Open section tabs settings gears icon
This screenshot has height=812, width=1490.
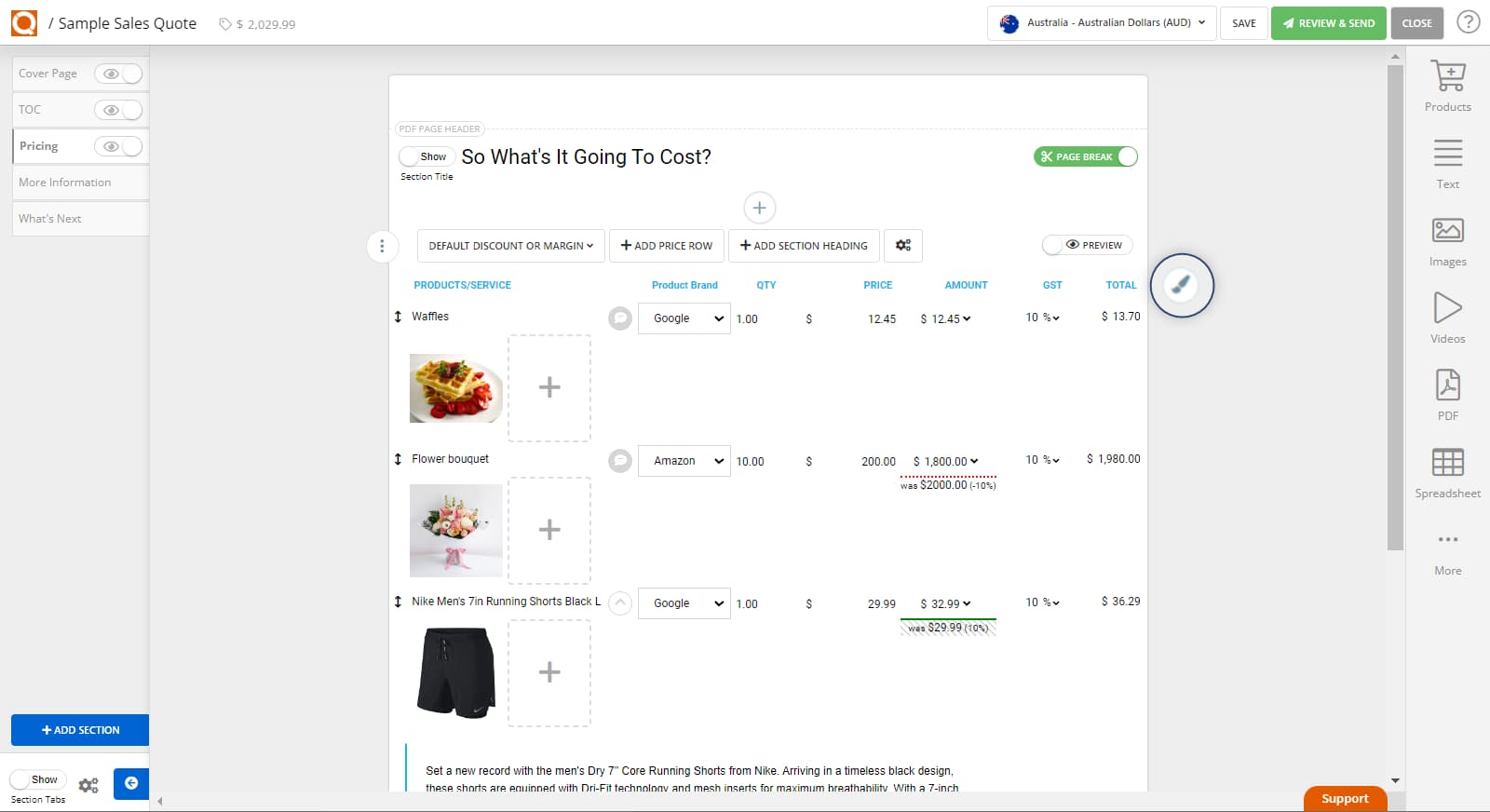tap(88, 785)
